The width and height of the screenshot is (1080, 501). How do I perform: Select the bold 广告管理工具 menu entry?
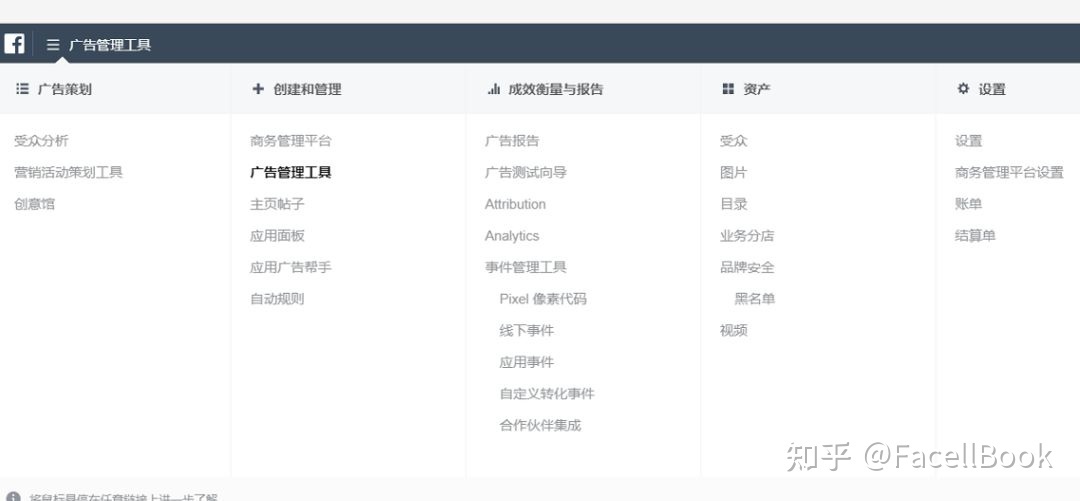(291, 172)
